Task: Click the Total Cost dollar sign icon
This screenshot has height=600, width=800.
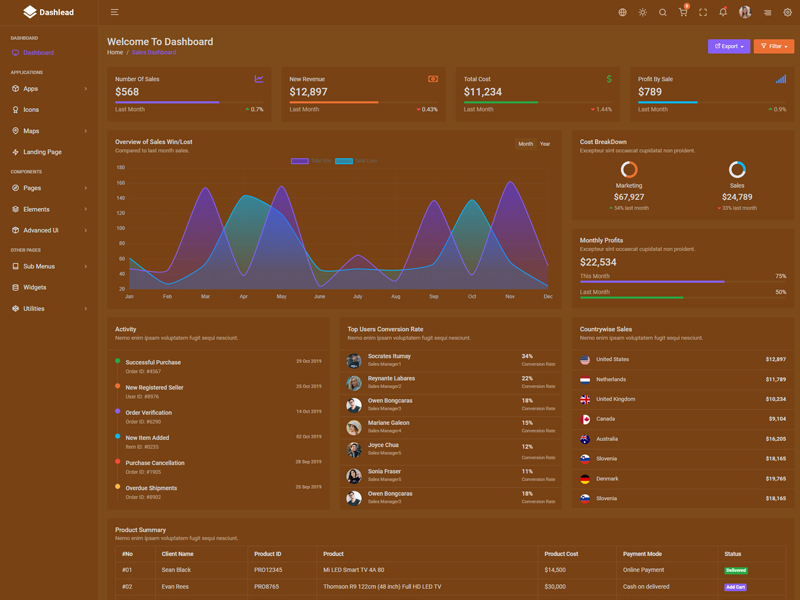Action: (609, 79)
